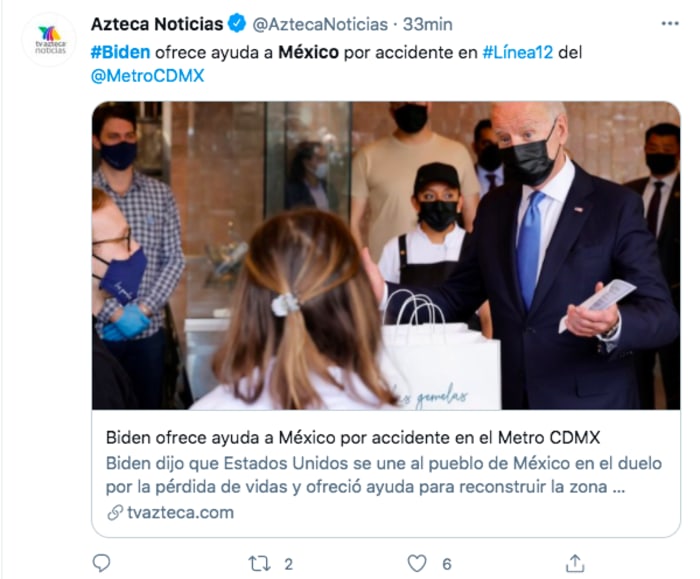Like the tweet with heart icon
Image resolution: width=700 pixels, height=579 pixels.
coord(417,563)
